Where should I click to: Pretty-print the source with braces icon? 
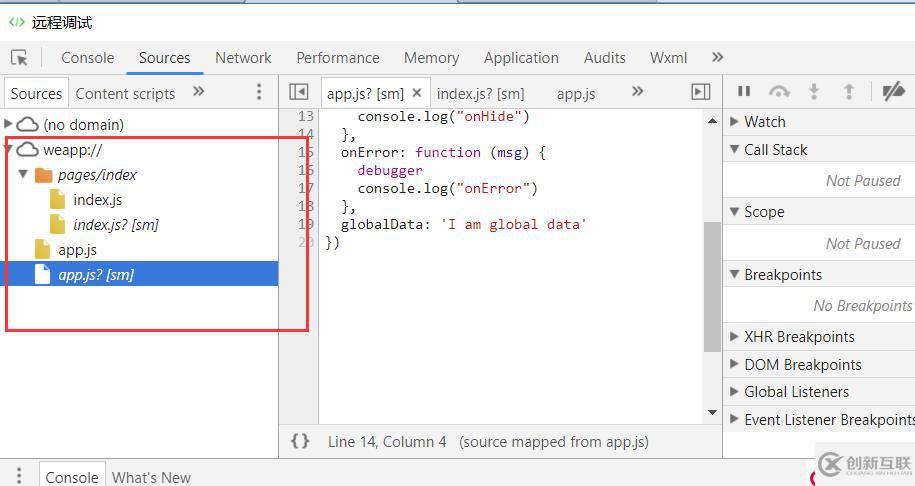[x=300, y=441]
